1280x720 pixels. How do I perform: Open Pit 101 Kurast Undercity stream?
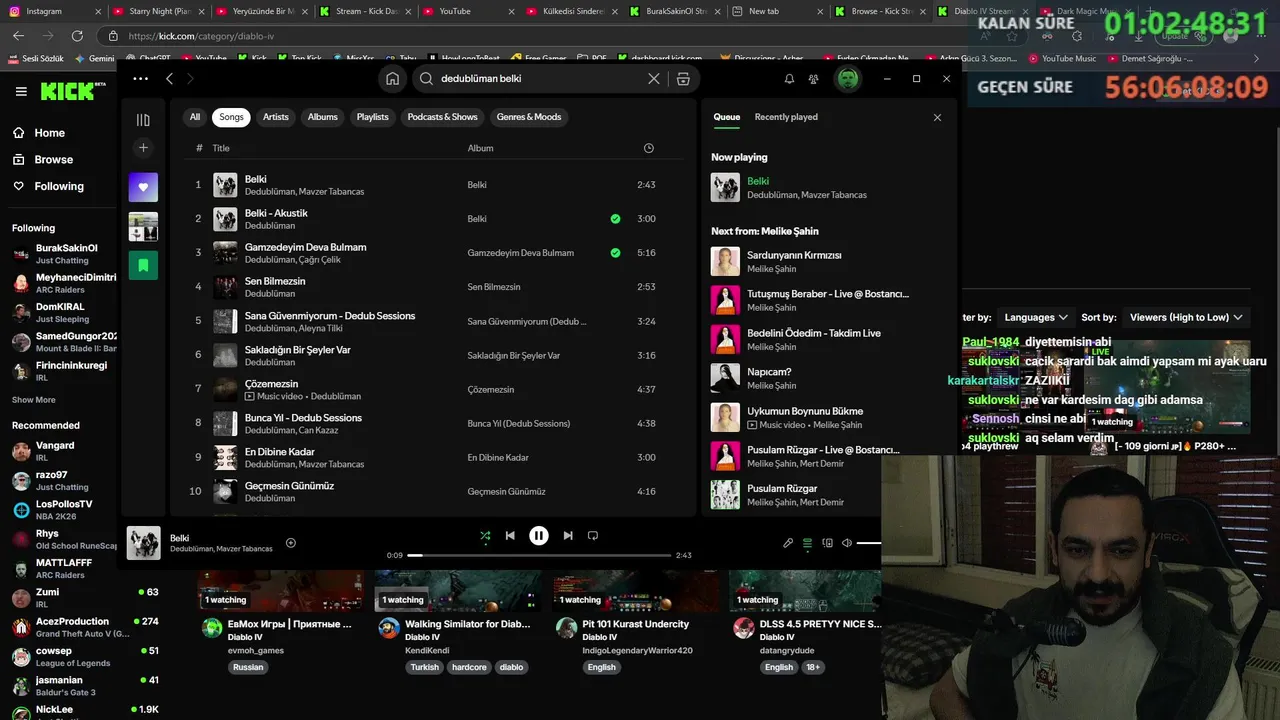[x=636, y=624]
